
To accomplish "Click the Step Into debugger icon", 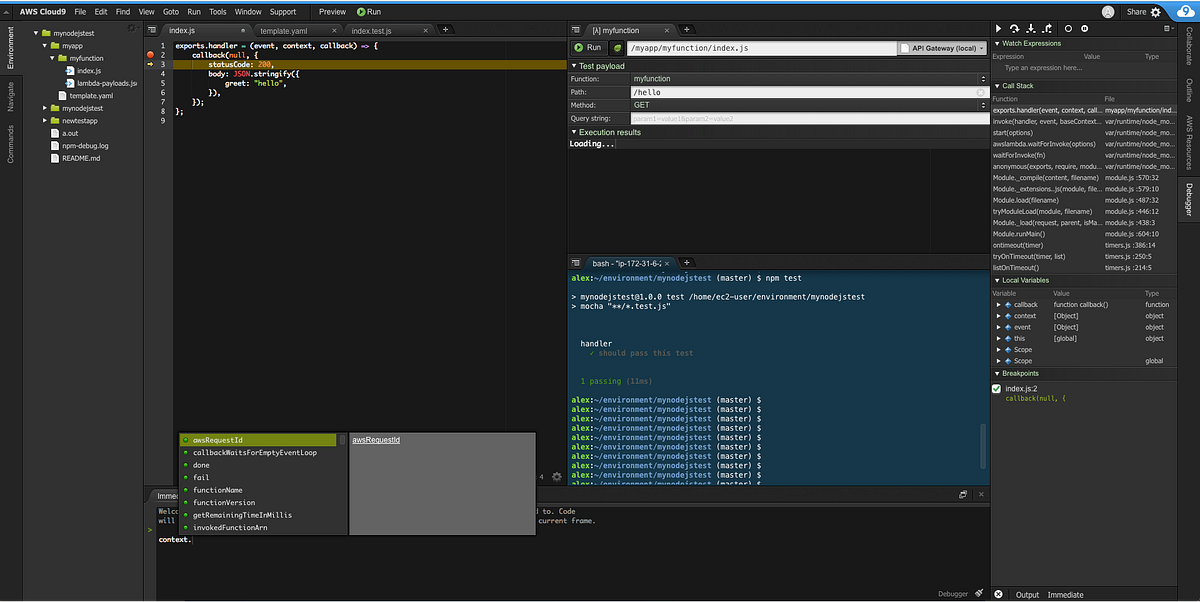I will tap(1030, 28).
